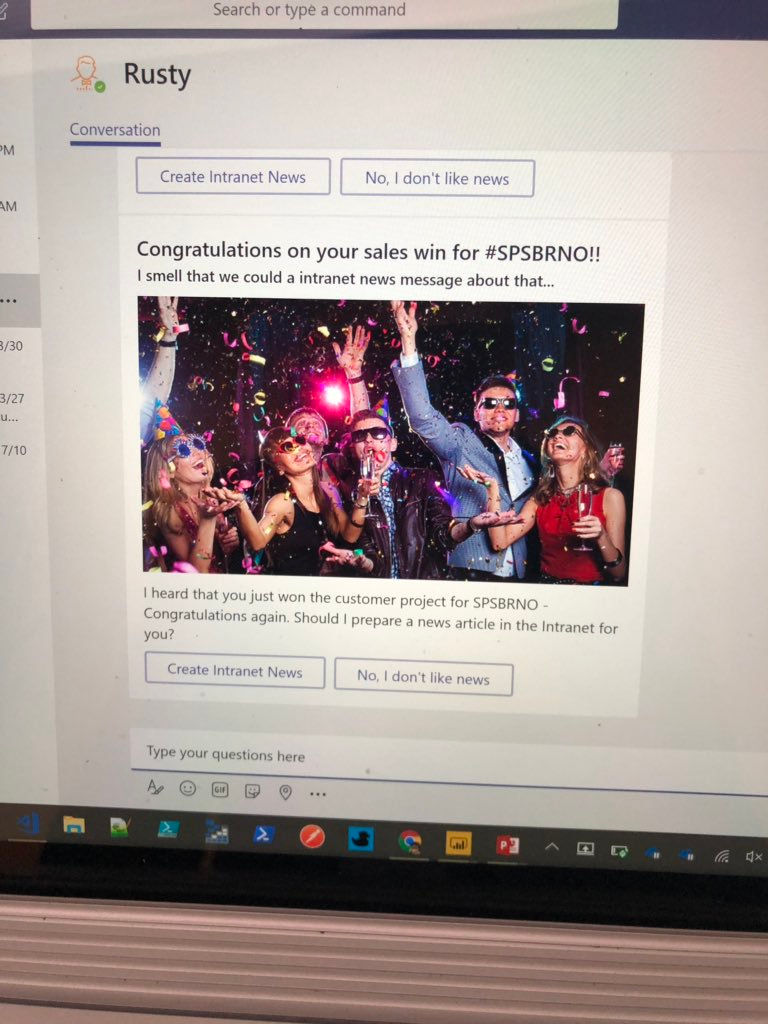Click upper Create Intranet News button
Image resolution: width=768 pixels, height=1024 pixels.
pos(233,176)
